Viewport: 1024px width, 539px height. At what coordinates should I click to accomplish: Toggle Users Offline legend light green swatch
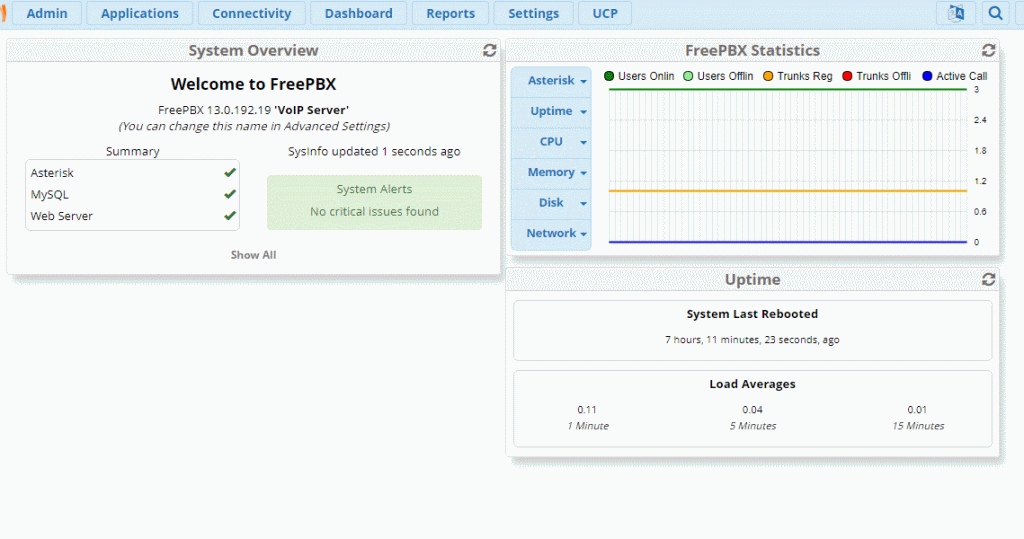[x=688, y=76]
